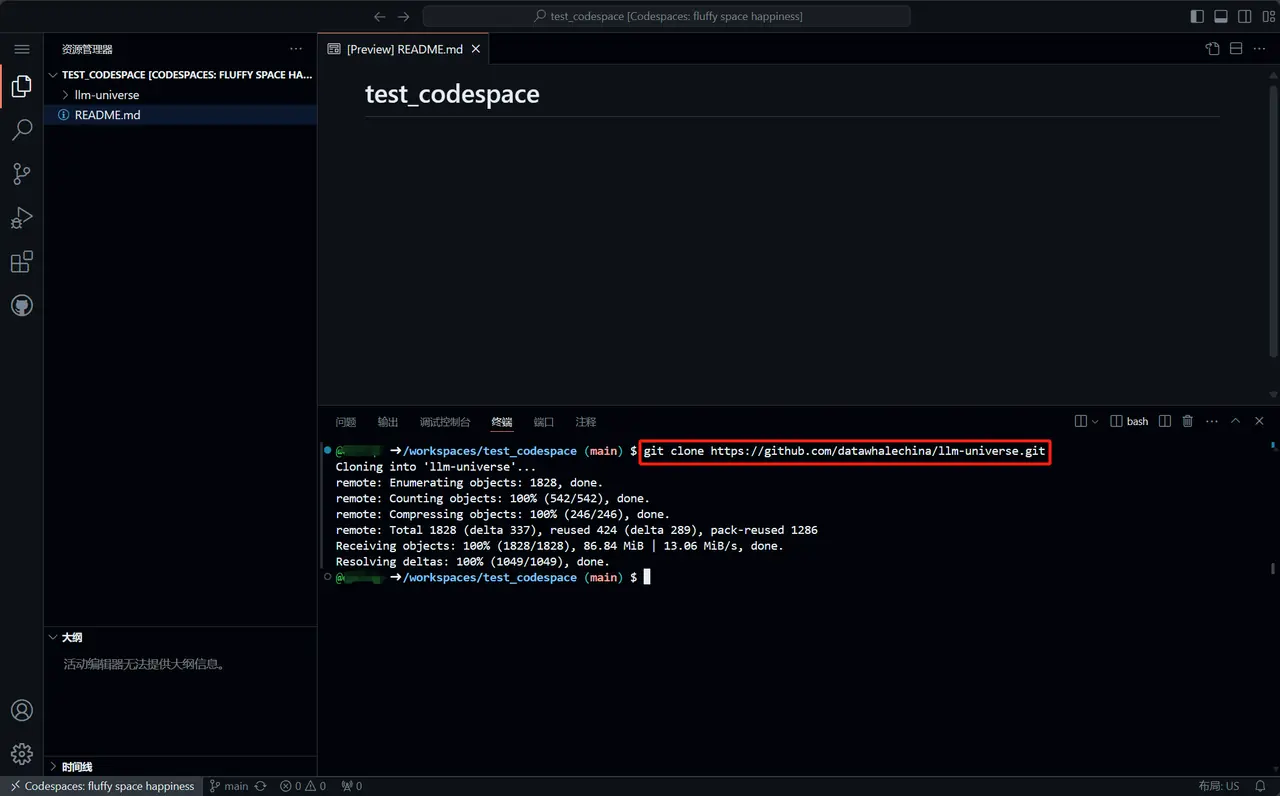Open the launch profile dropdown next to split terminal
Screen dimensions: 1280x796
point(1095,422)
